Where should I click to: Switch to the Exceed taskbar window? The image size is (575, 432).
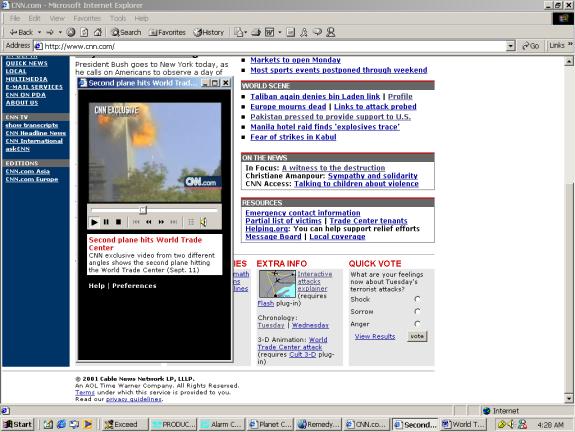(125, 424)
